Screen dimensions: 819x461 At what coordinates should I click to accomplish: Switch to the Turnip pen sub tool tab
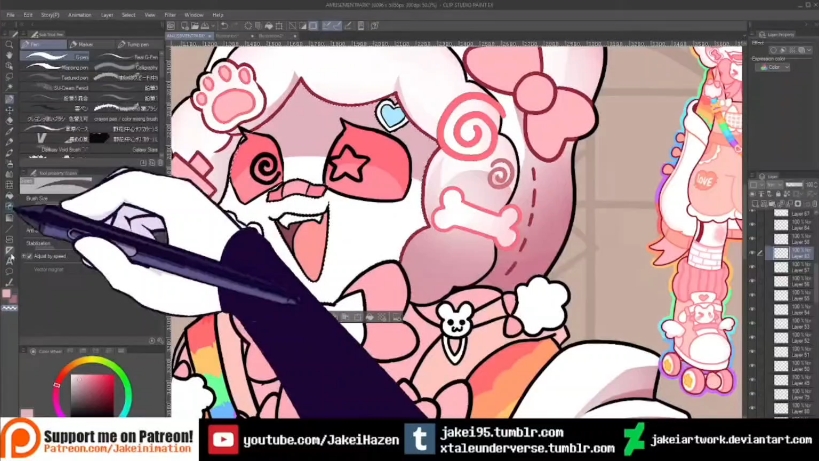[x=138, y=44]
